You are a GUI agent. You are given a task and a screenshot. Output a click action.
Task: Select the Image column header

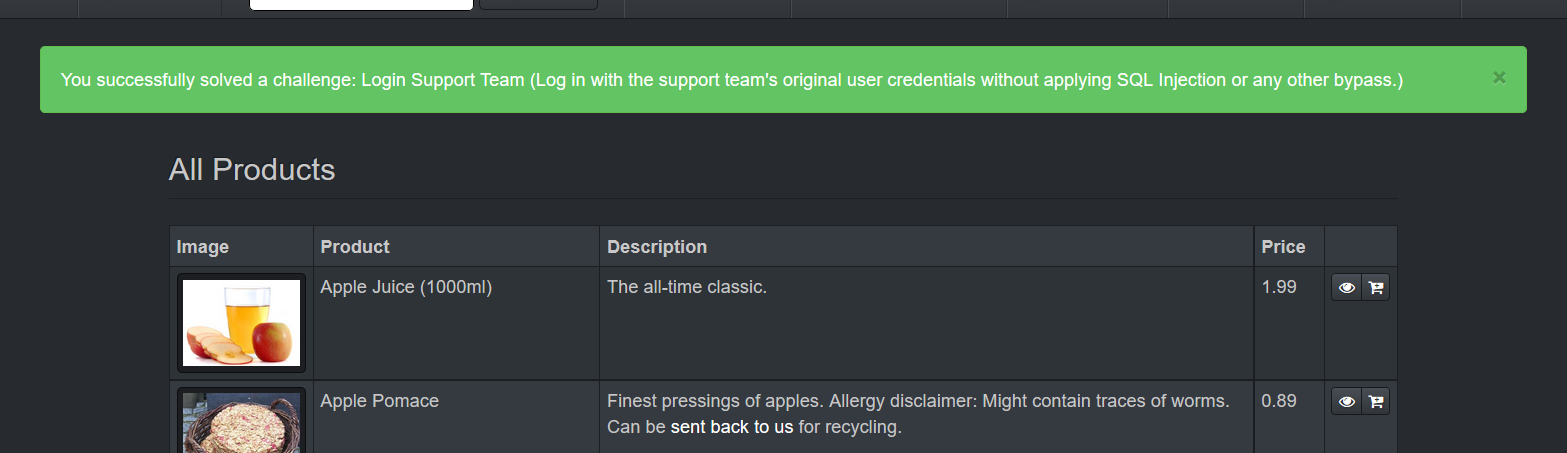coord(203,247)
